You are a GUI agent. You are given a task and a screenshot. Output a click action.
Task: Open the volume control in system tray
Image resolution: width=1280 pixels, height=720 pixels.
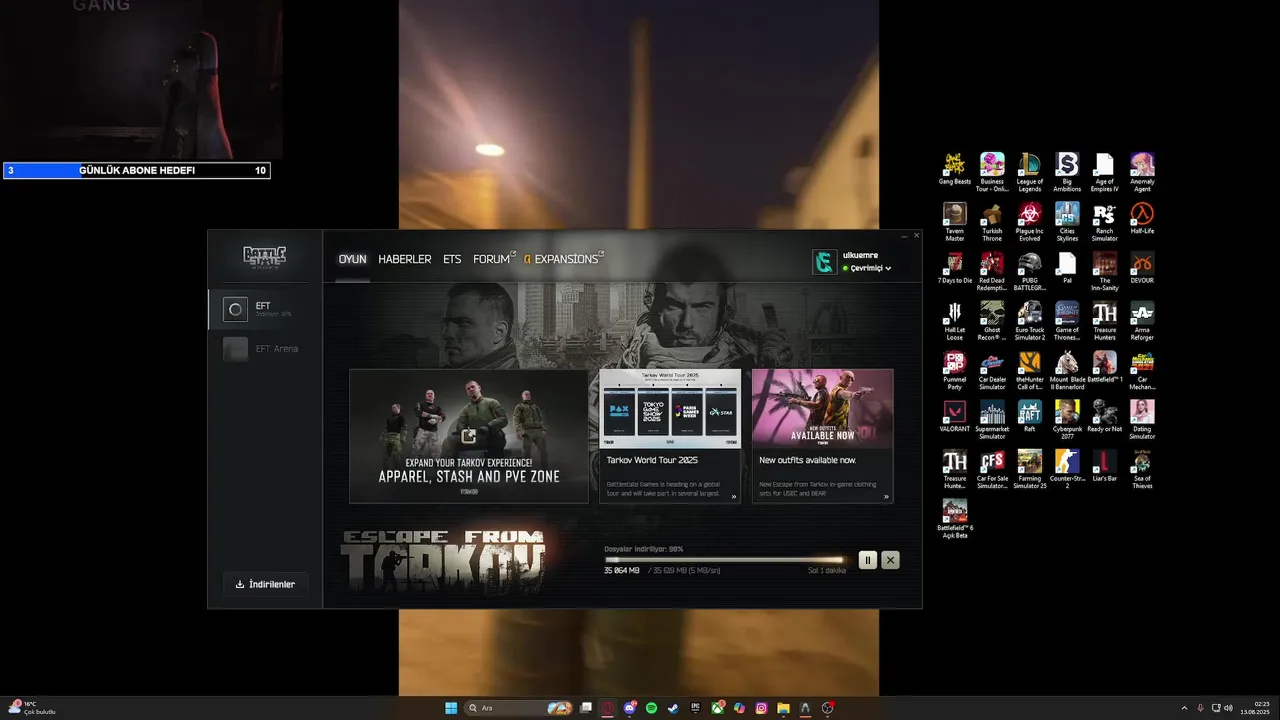point(1227,708)
